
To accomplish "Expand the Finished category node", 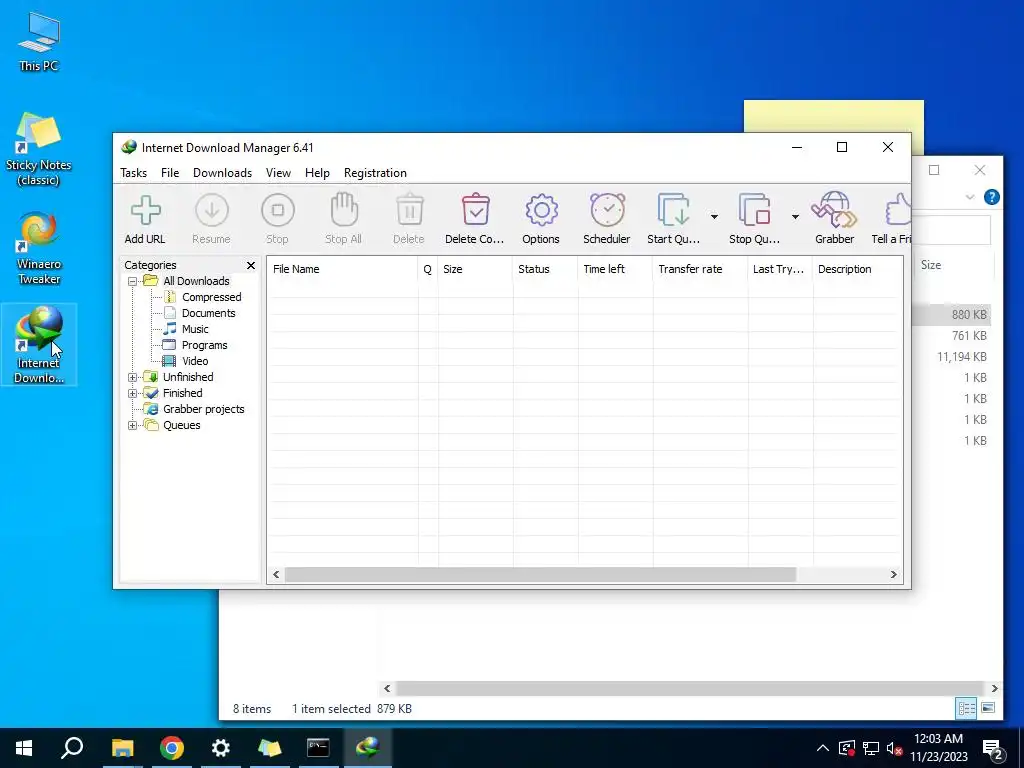I will pos(133,393).
